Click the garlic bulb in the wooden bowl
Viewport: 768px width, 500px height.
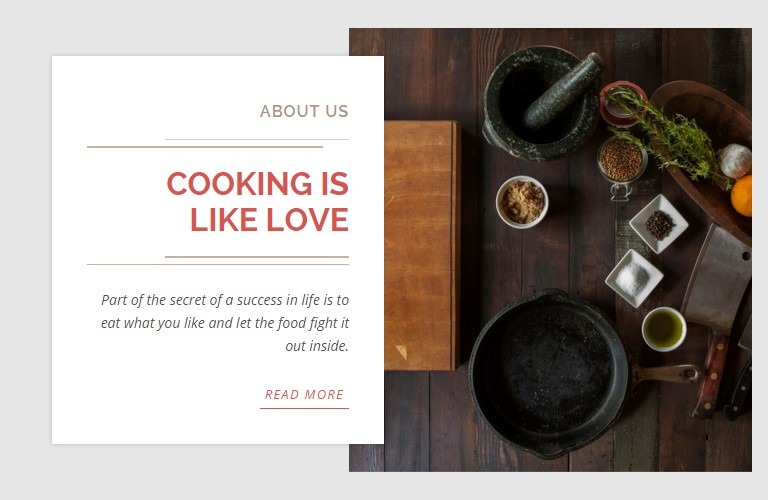(x=735, y=161)
